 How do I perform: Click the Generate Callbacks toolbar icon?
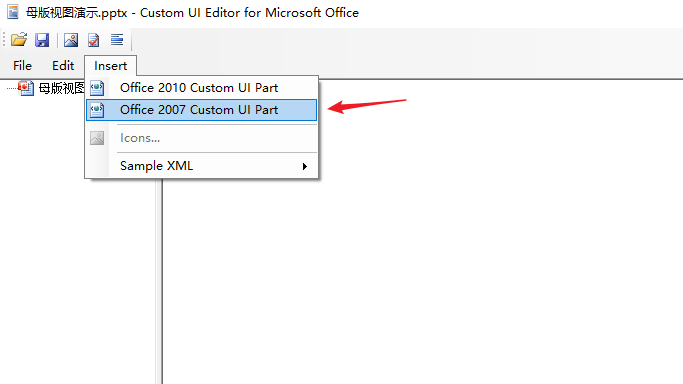click(117, 40)
